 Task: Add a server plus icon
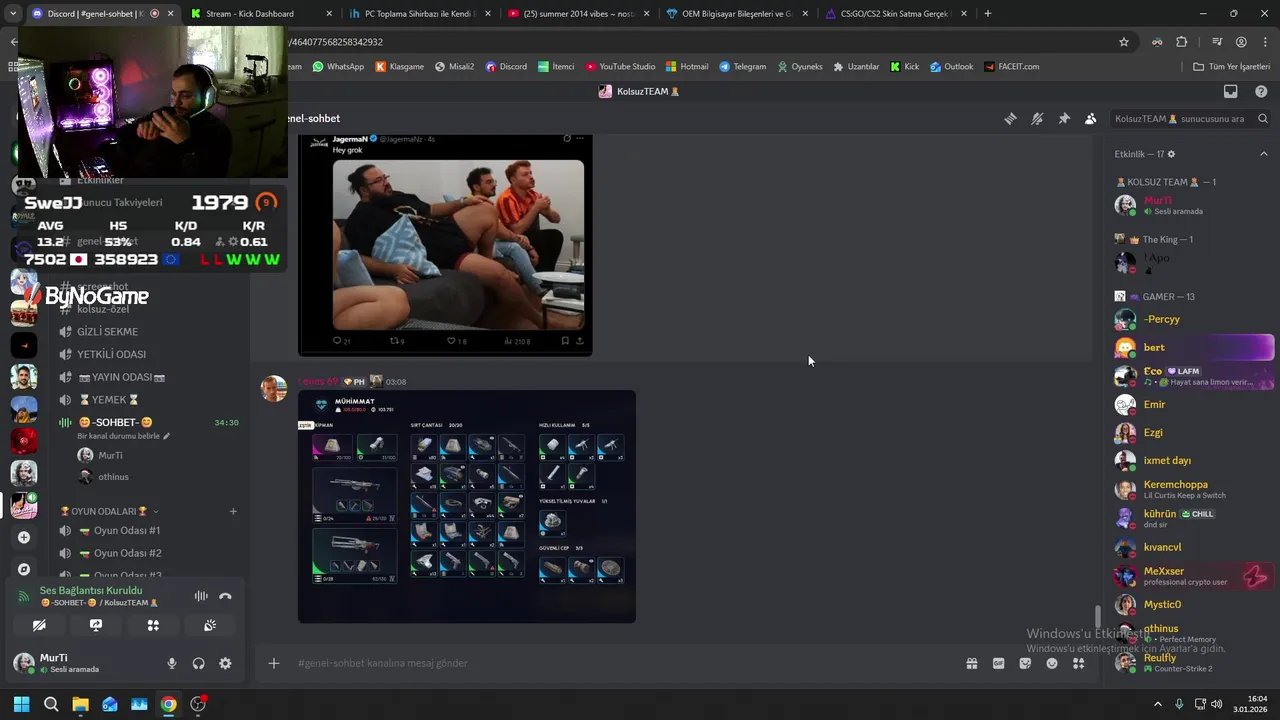tap(24, 537)
